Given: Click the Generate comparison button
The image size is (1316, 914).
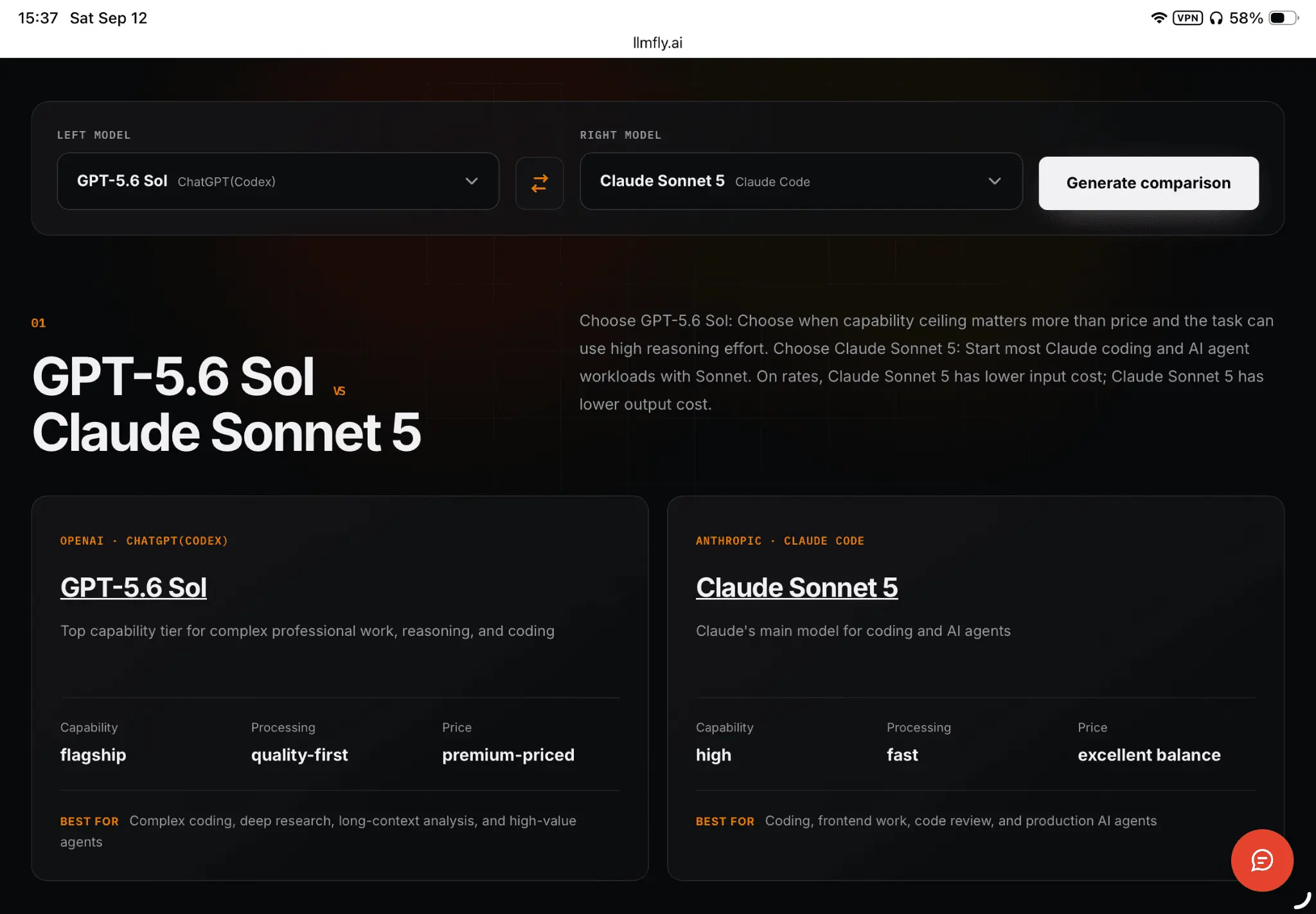Looking at the screenshot, I should (x=1148, y=183).
